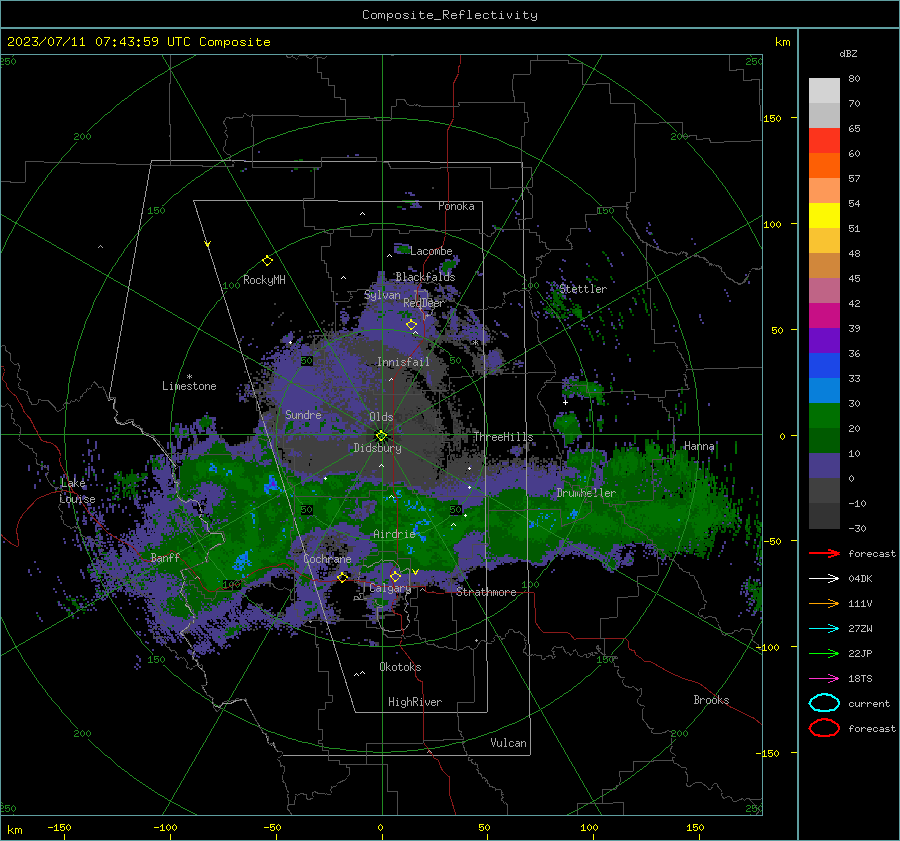Click the 39 dBZ magenta color swatch
This screenshot has width=900, height=841.
pyautogui.click(x=824, y=315)
